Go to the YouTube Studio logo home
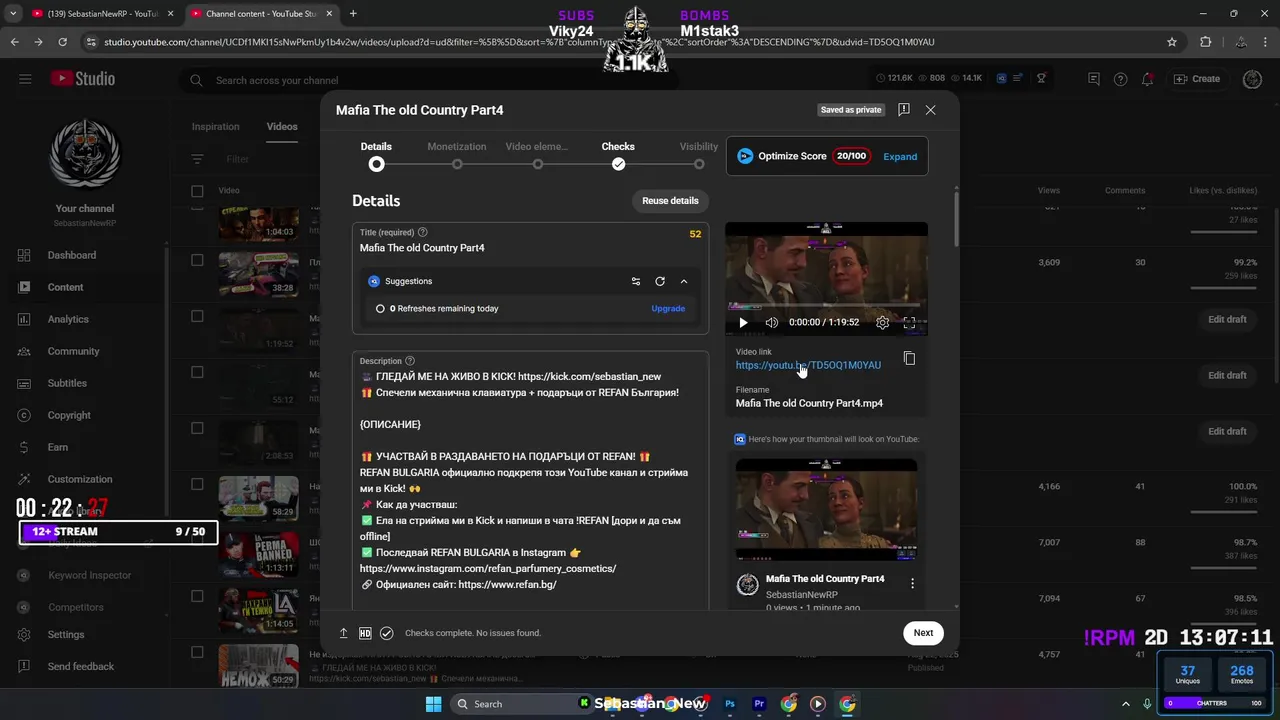Screen dimensions: 1280x720 click(x=84, y=79)
